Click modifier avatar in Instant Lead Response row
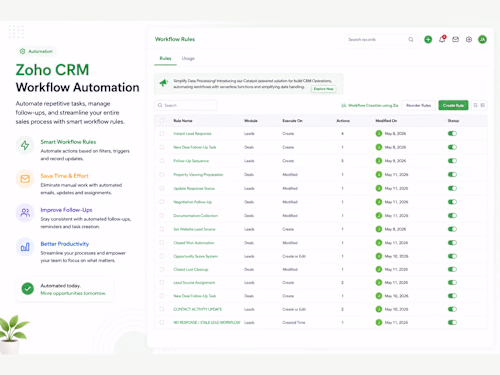 point(379,134)
